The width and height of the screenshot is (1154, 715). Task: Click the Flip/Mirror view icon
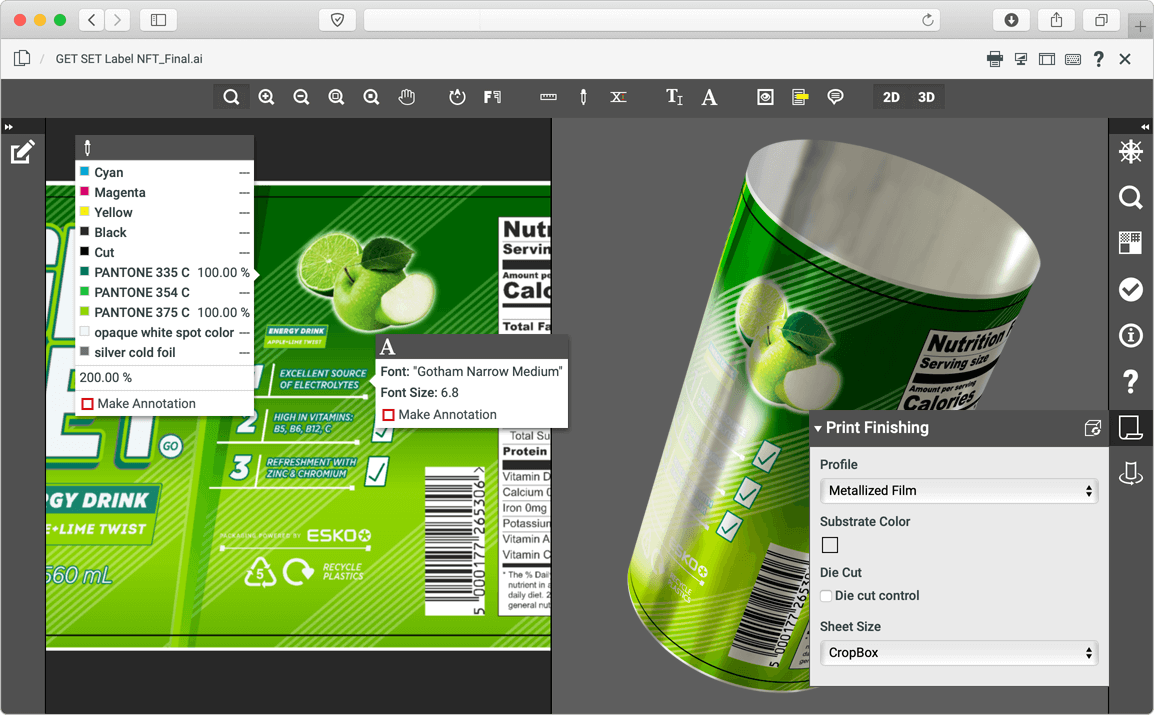click(492, 97)
